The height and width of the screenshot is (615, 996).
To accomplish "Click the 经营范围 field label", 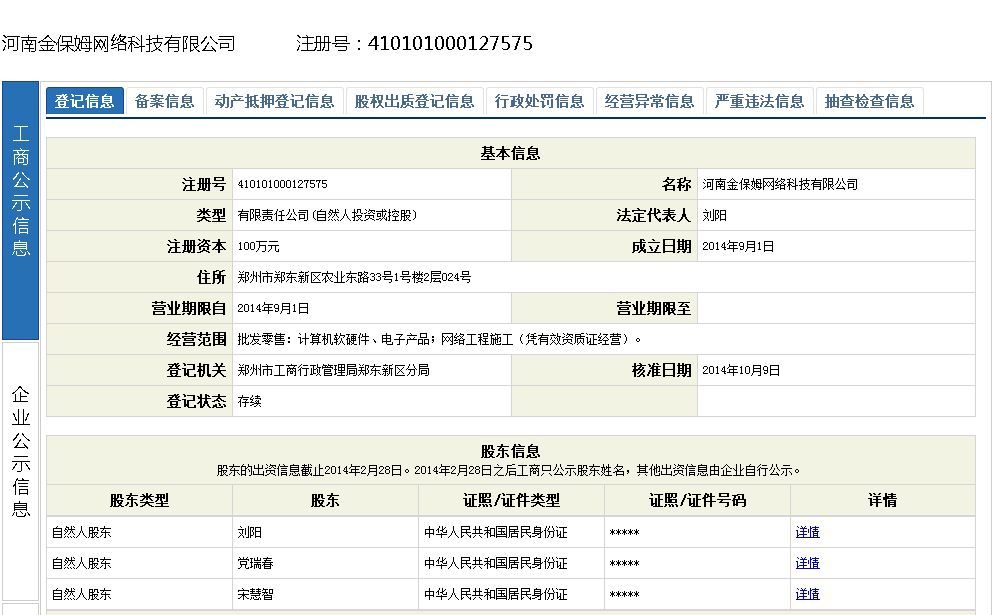I will [196, 339].
